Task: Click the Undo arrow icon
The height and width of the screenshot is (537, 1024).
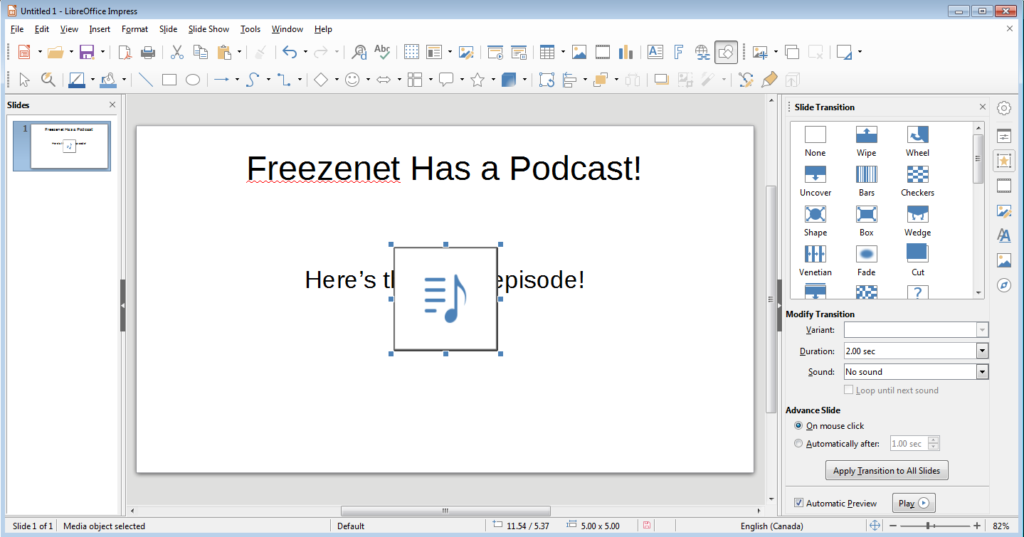Action: 290,52
